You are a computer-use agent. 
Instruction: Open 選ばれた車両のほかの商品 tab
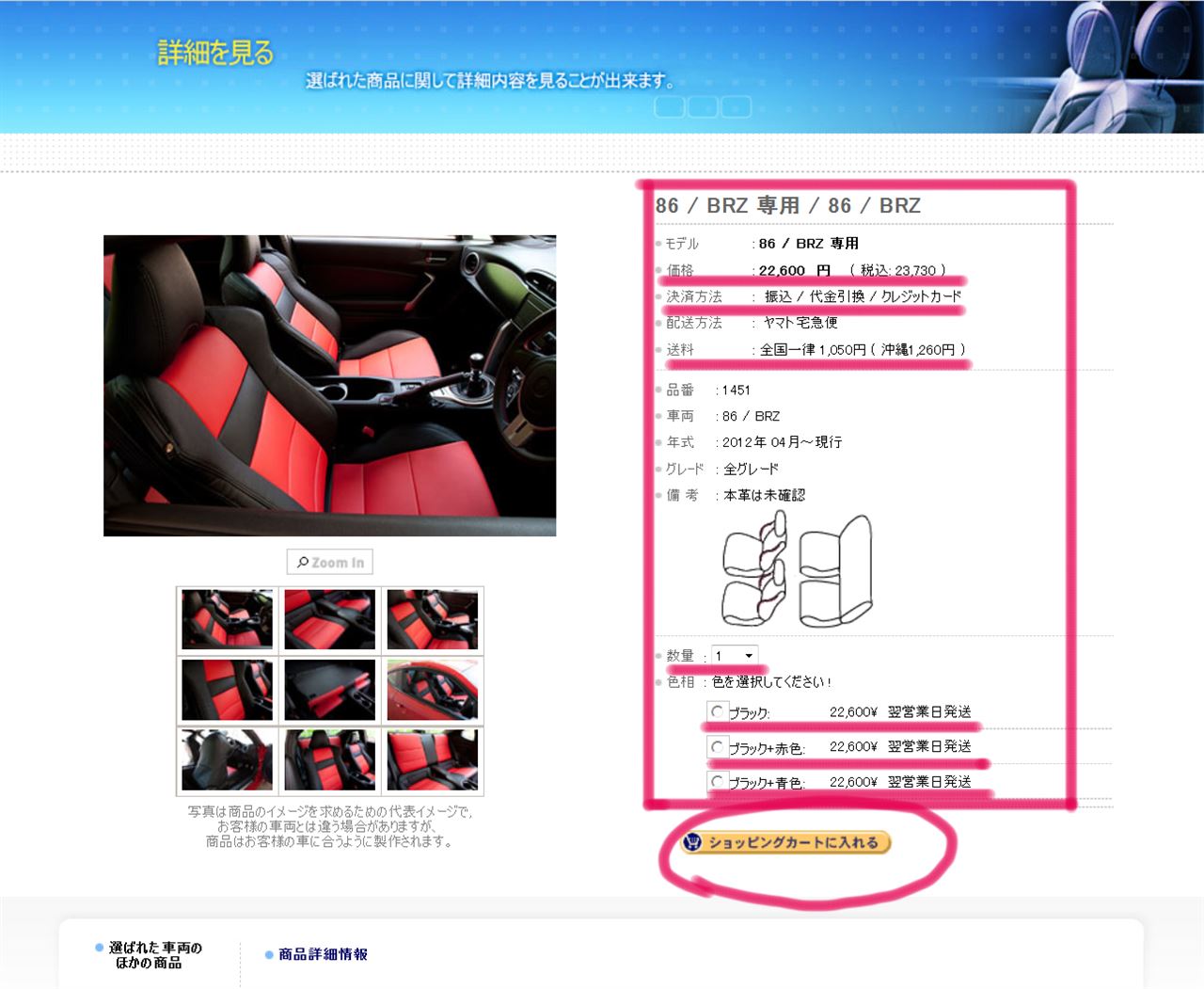(155, 955)
